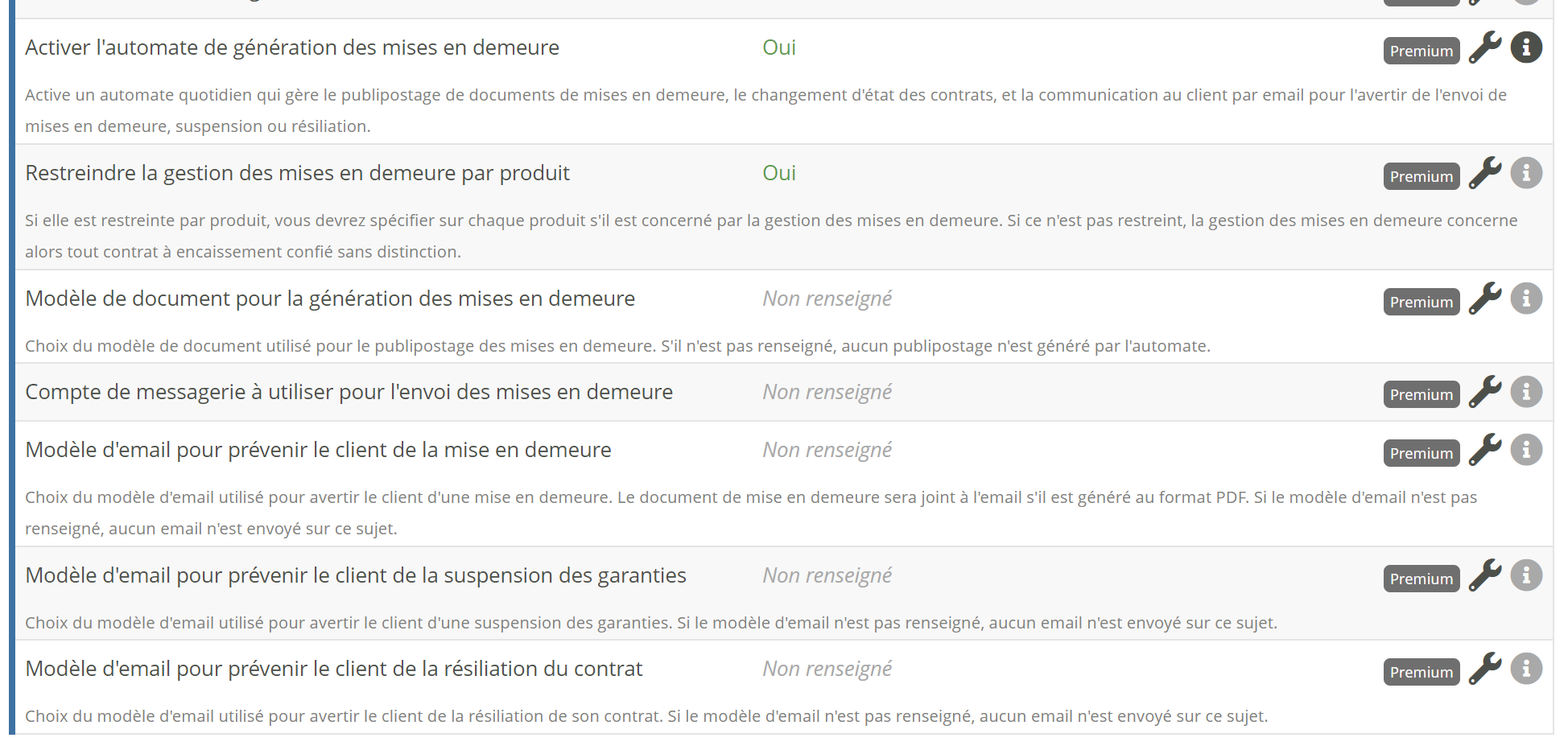Click the 'Oui' value for 'Activer l'automate'
The image size is (1568, 750).
tap(778, 47)
